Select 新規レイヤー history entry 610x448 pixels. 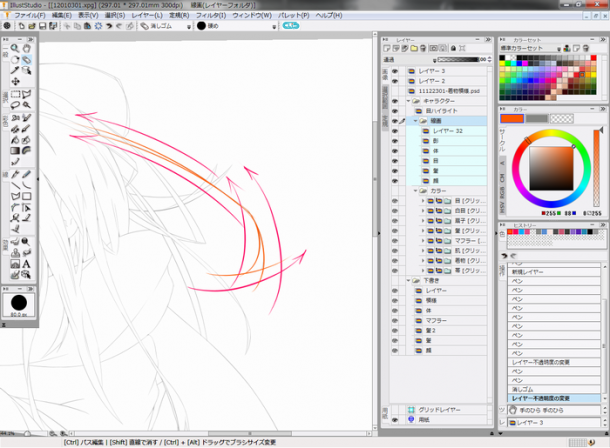click(x=554, y=272)
